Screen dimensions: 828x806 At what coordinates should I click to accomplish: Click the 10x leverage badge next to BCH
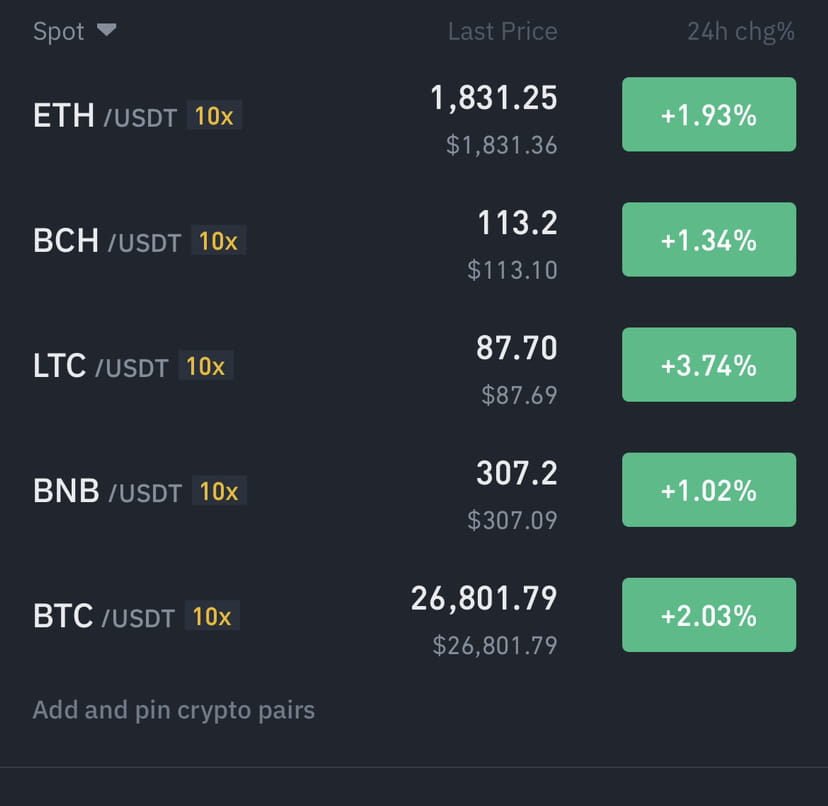click(x=218, y=240)
